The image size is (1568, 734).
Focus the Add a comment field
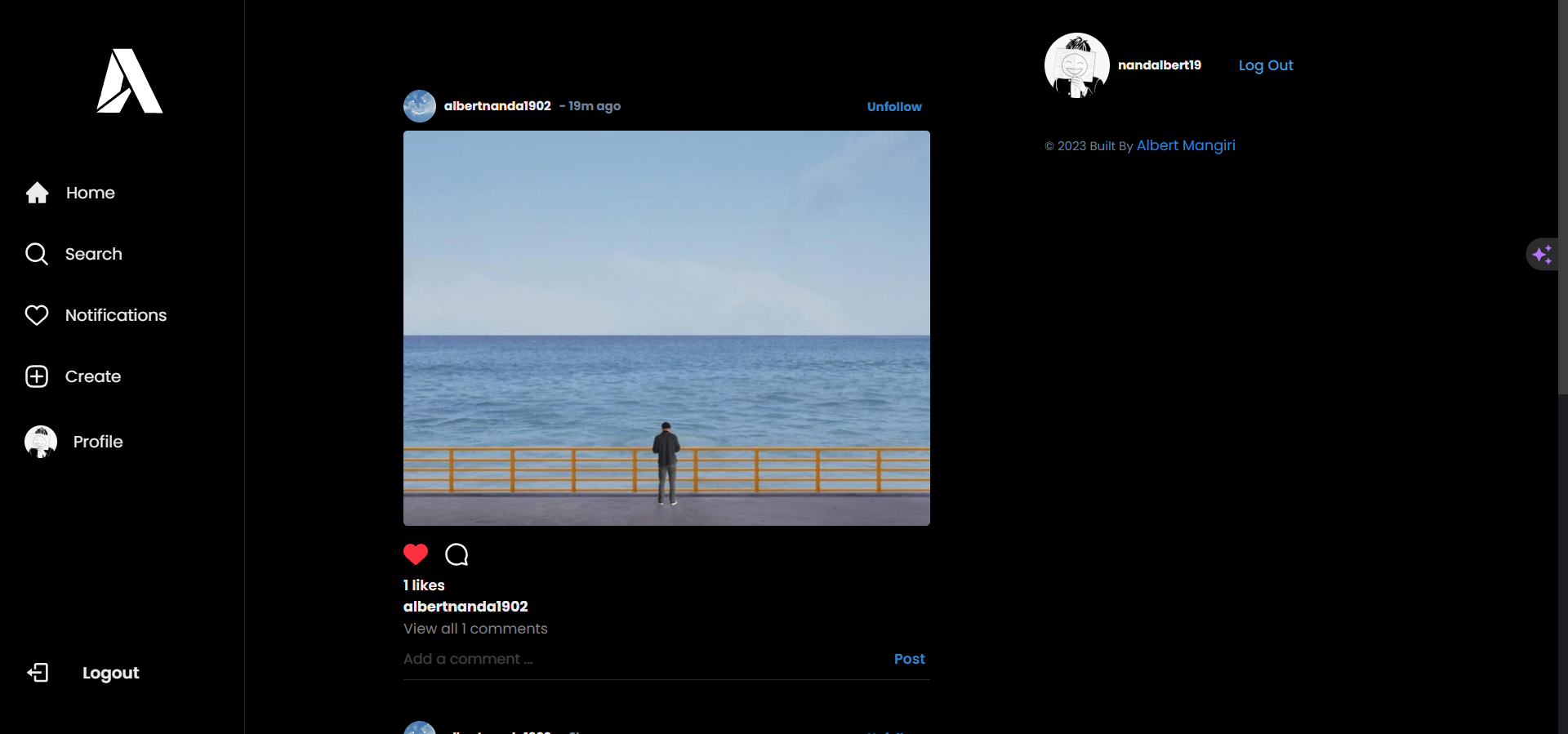pos(637,659)
